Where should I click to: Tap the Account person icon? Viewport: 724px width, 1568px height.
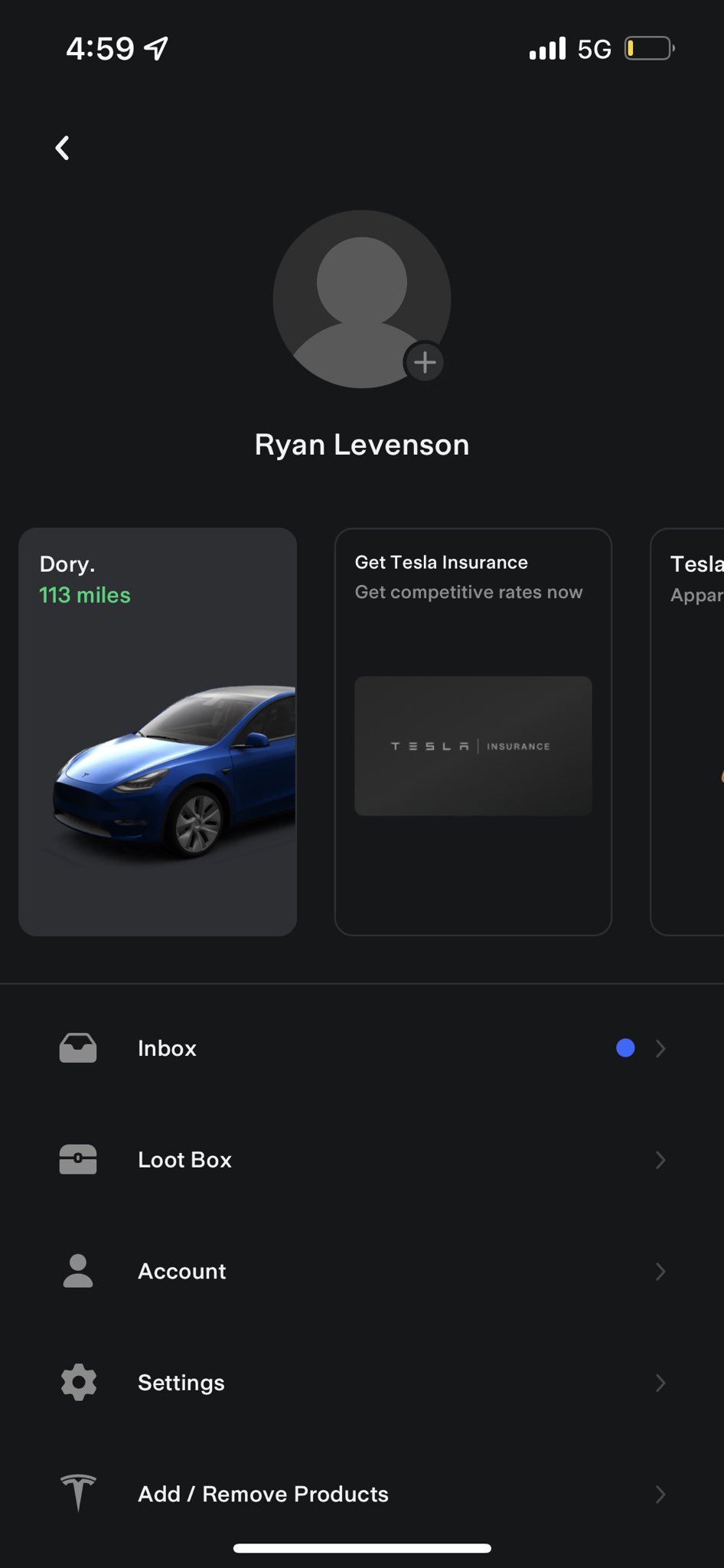point(78,1271)
